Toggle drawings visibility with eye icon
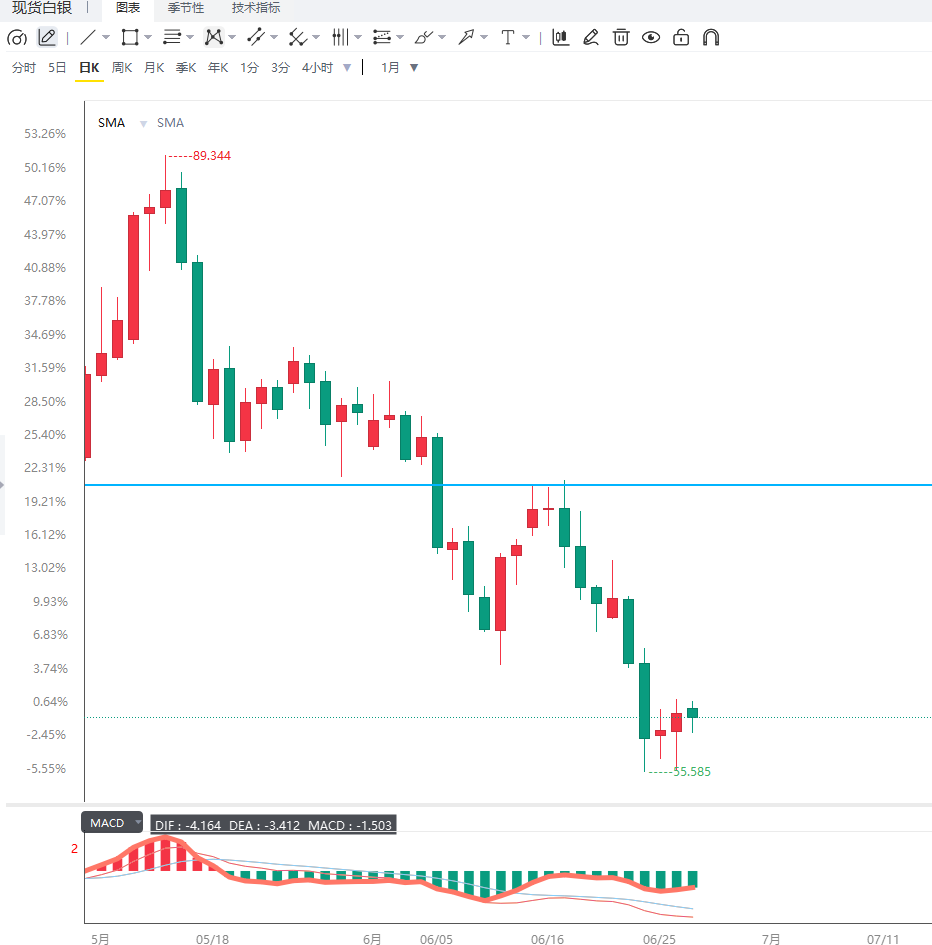 tap(651, 37)
